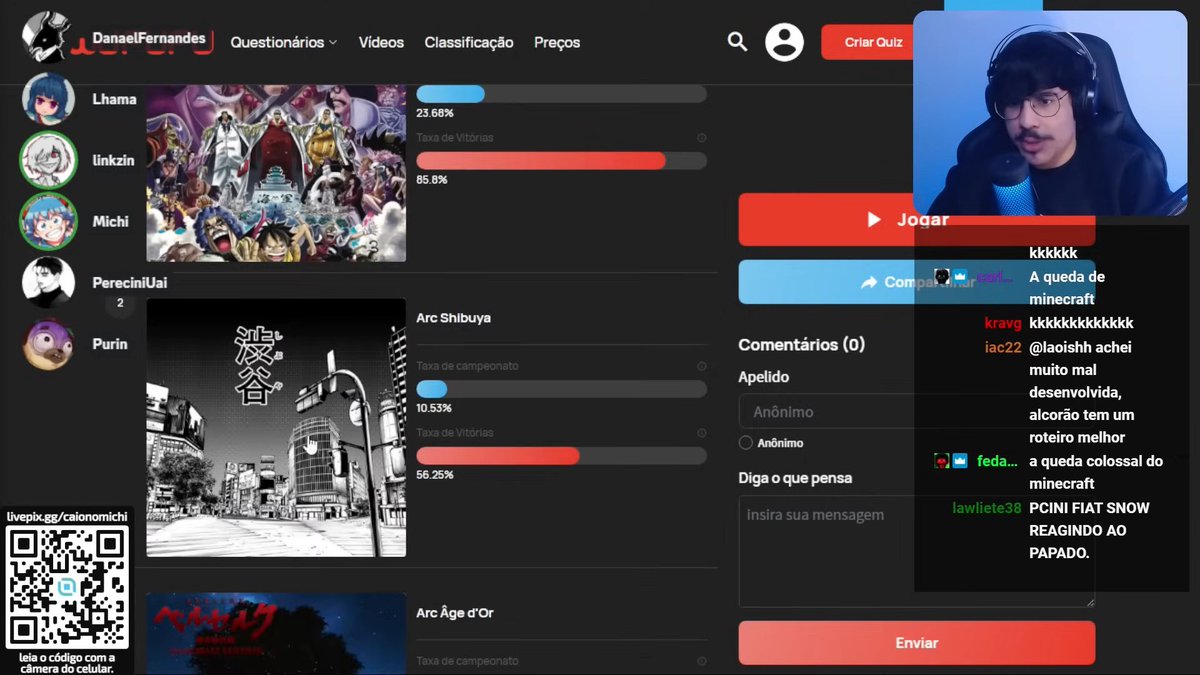This screenshot has width=1200, height=675.
Task: Open the Arc Âge d'Or thumbnail
Action: point(276,634)
